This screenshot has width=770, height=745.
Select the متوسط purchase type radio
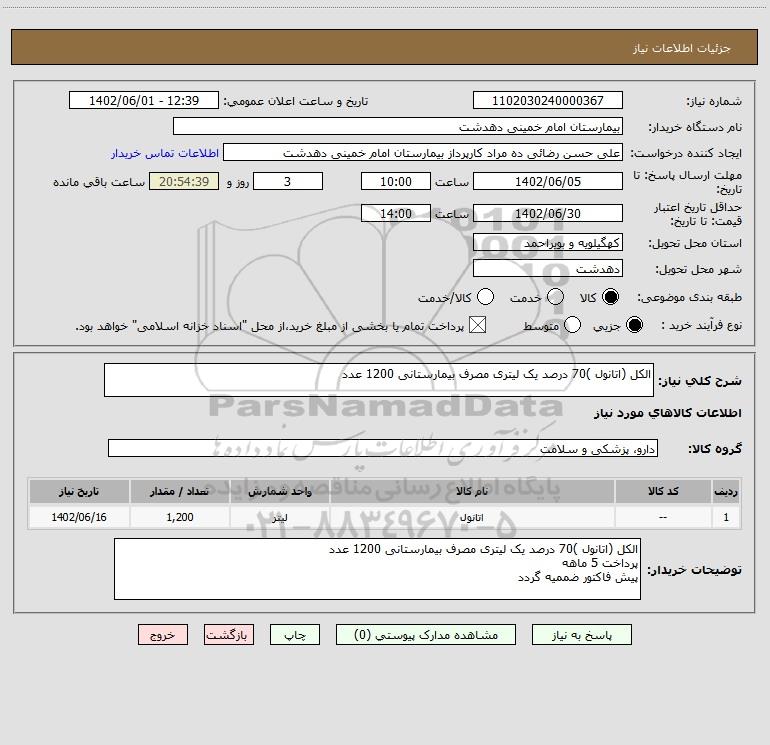click(572, 325)
